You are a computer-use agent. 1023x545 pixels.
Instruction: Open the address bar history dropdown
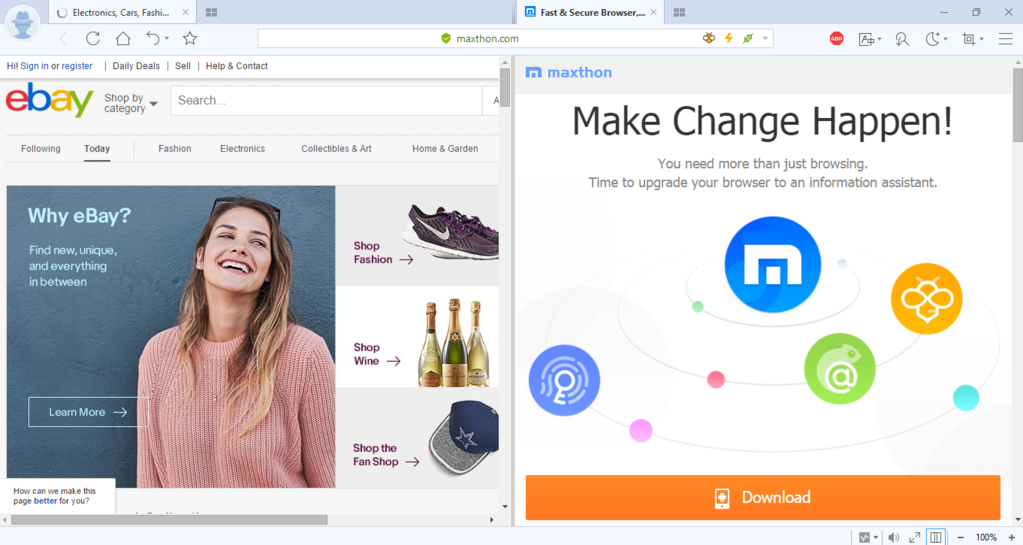pos(765,39)
